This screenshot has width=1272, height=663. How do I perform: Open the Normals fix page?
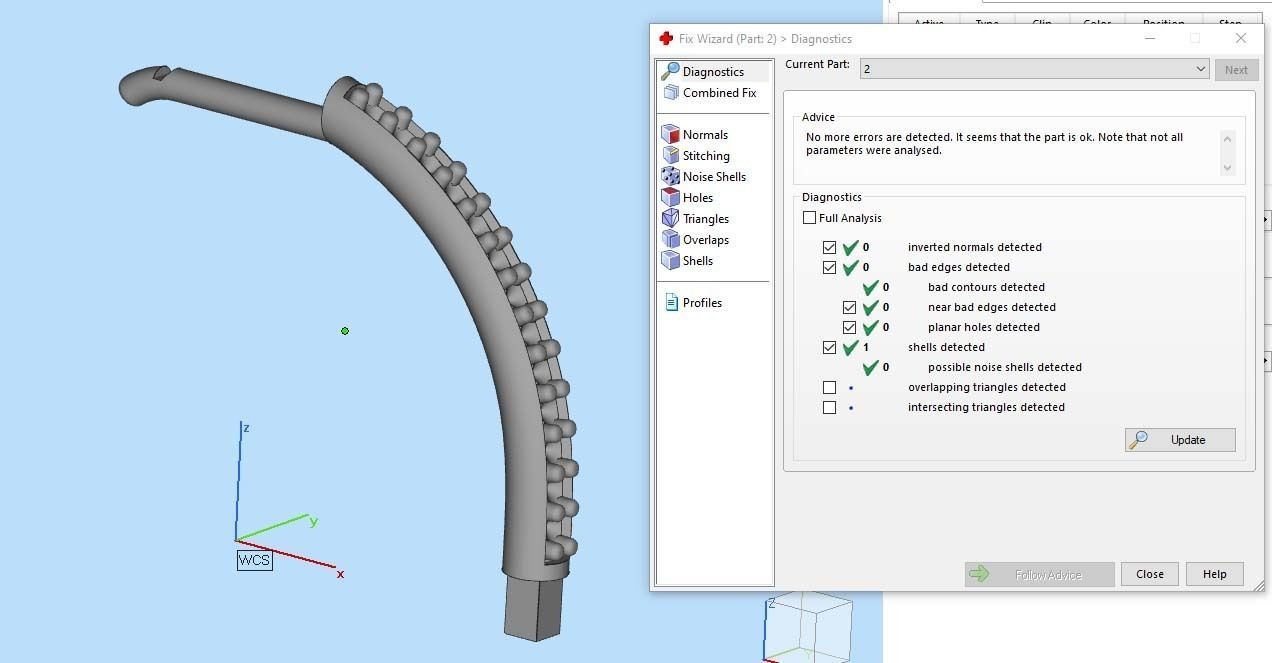[695, 135]
